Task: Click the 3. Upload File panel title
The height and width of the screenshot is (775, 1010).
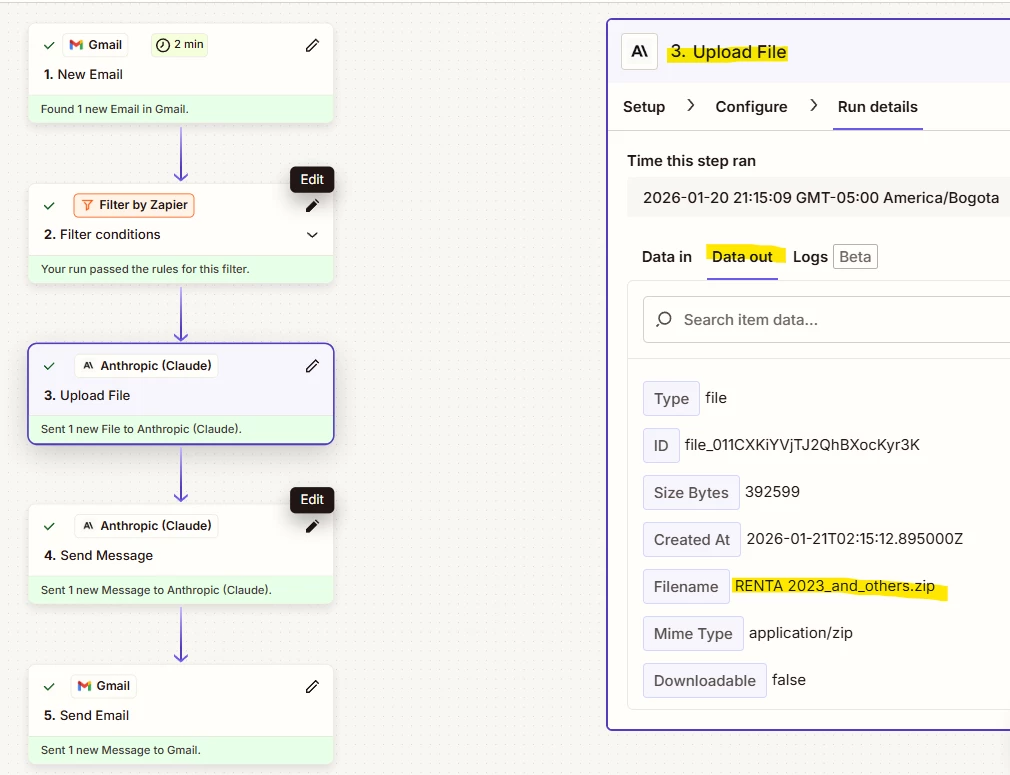Action: click(728, 52)
